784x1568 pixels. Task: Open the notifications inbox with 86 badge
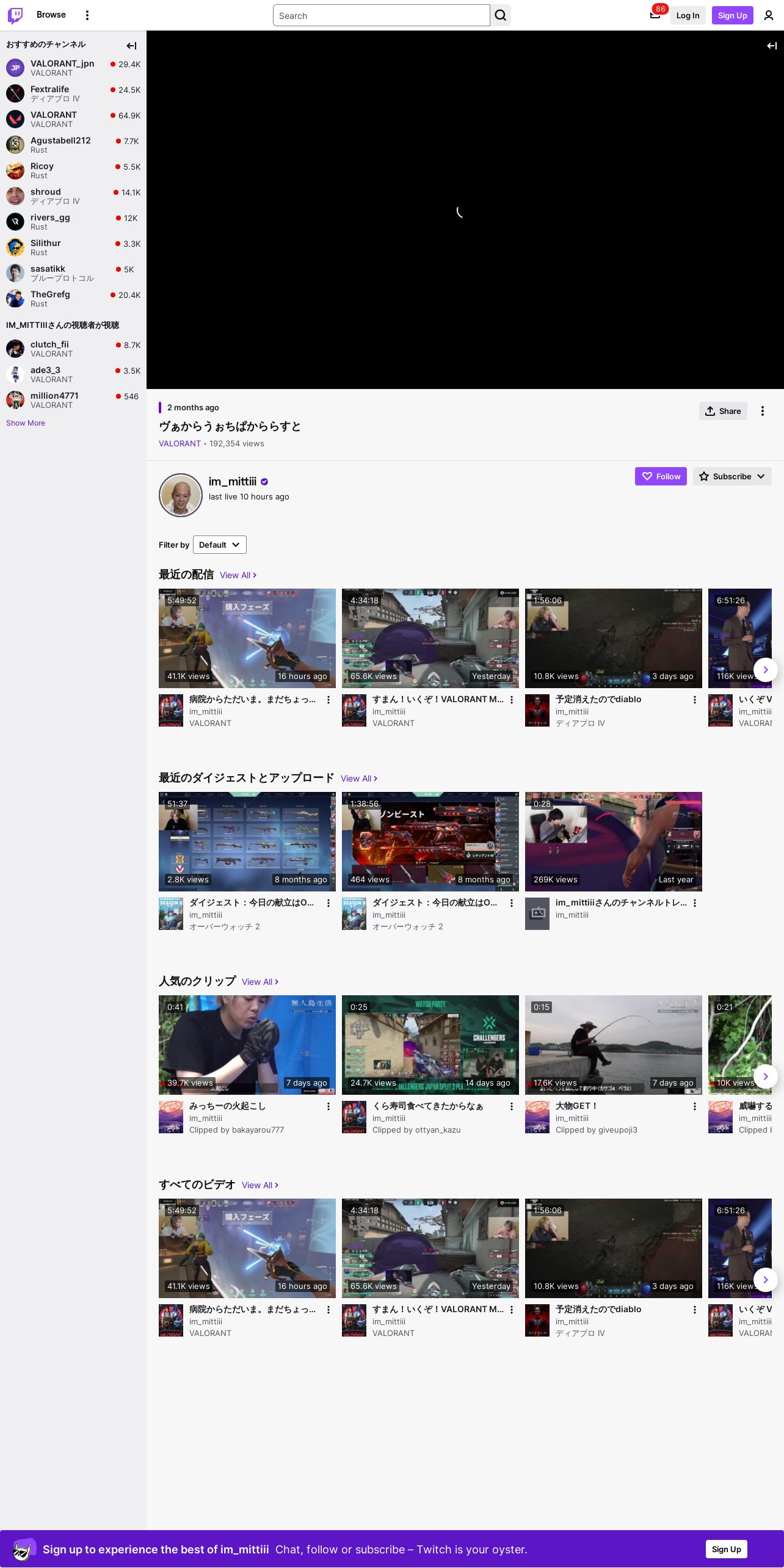[655, 15]
